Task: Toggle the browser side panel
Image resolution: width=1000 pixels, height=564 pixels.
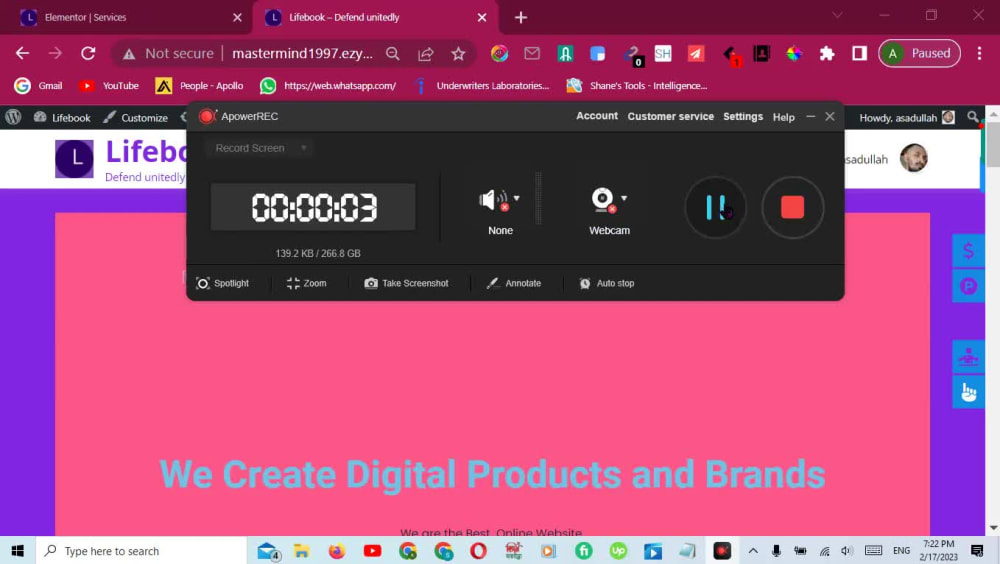Action: 860,54
